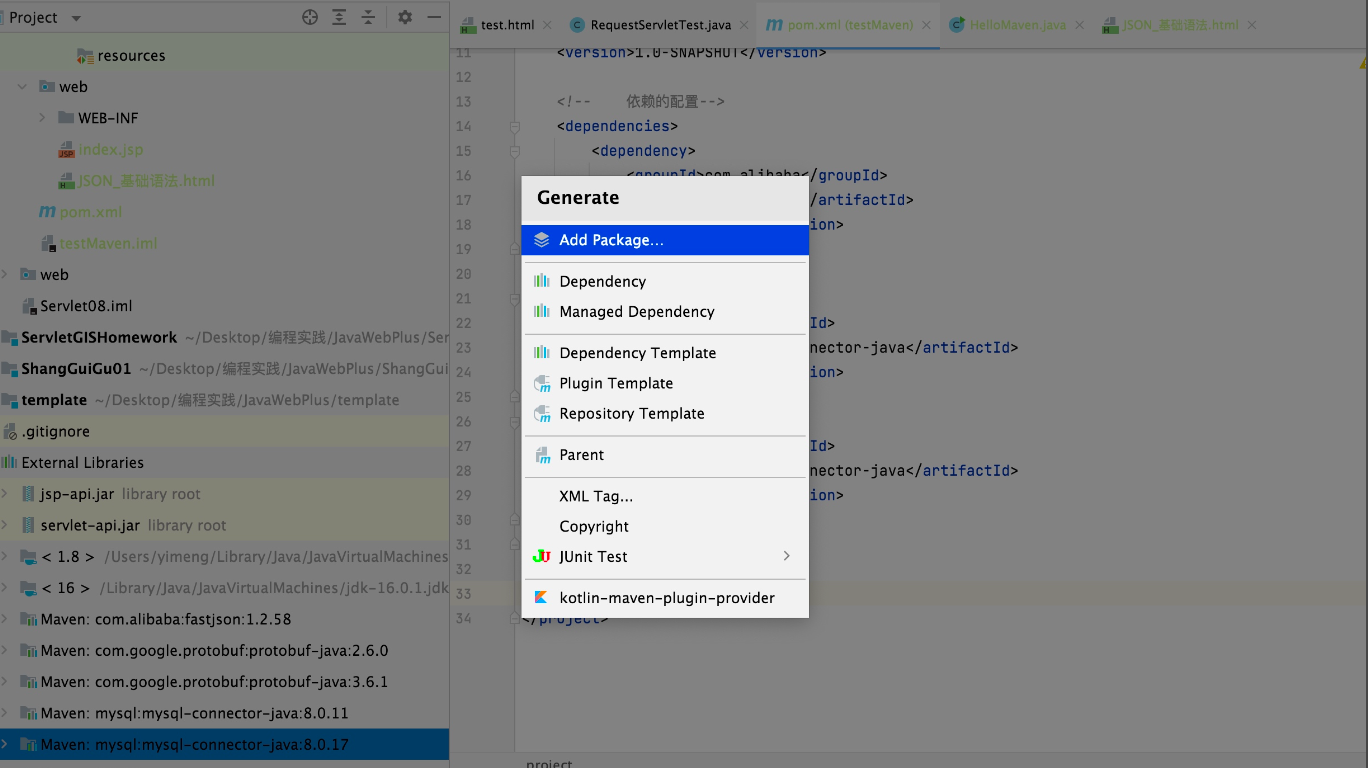
Task: Choose Dependency from Generate menu
Action: click(665, 281)
